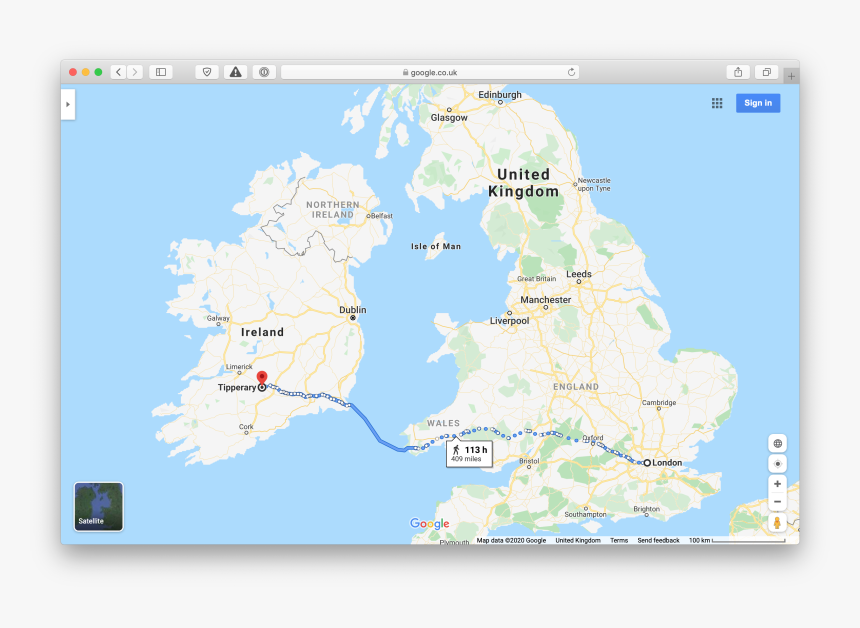
Task: Select the Edinburgh map label
Action: (x=500, y=94)
